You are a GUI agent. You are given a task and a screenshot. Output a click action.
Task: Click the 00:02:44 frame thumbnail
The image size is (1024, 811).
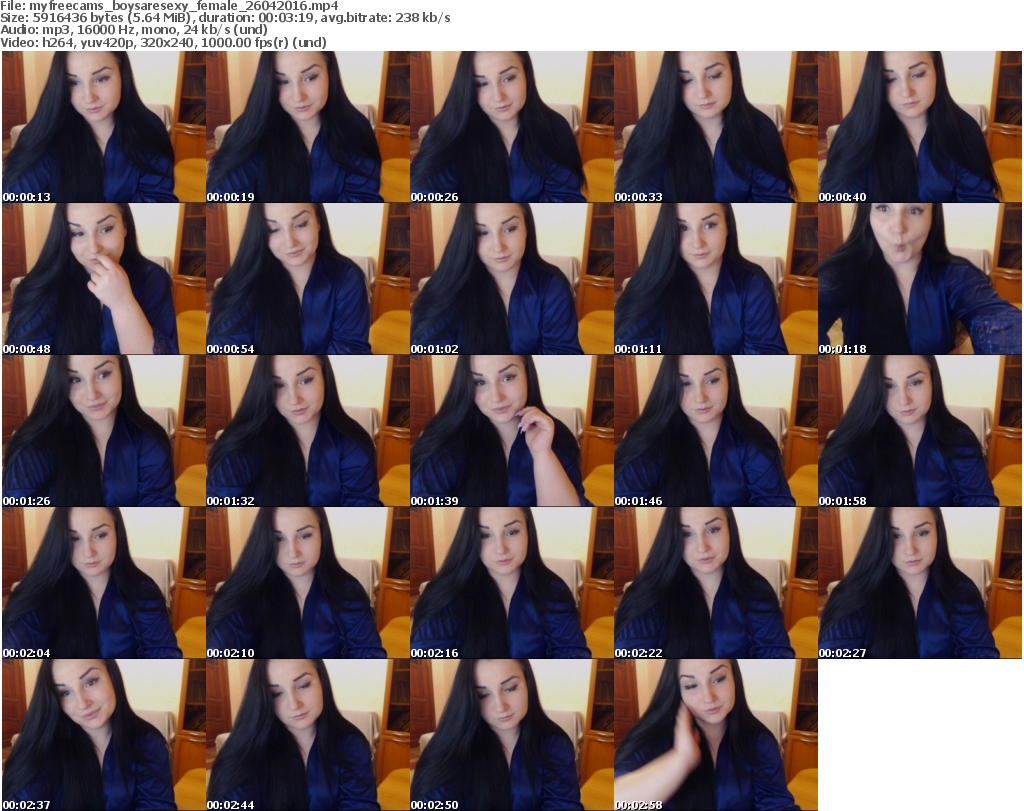[308, 735]
